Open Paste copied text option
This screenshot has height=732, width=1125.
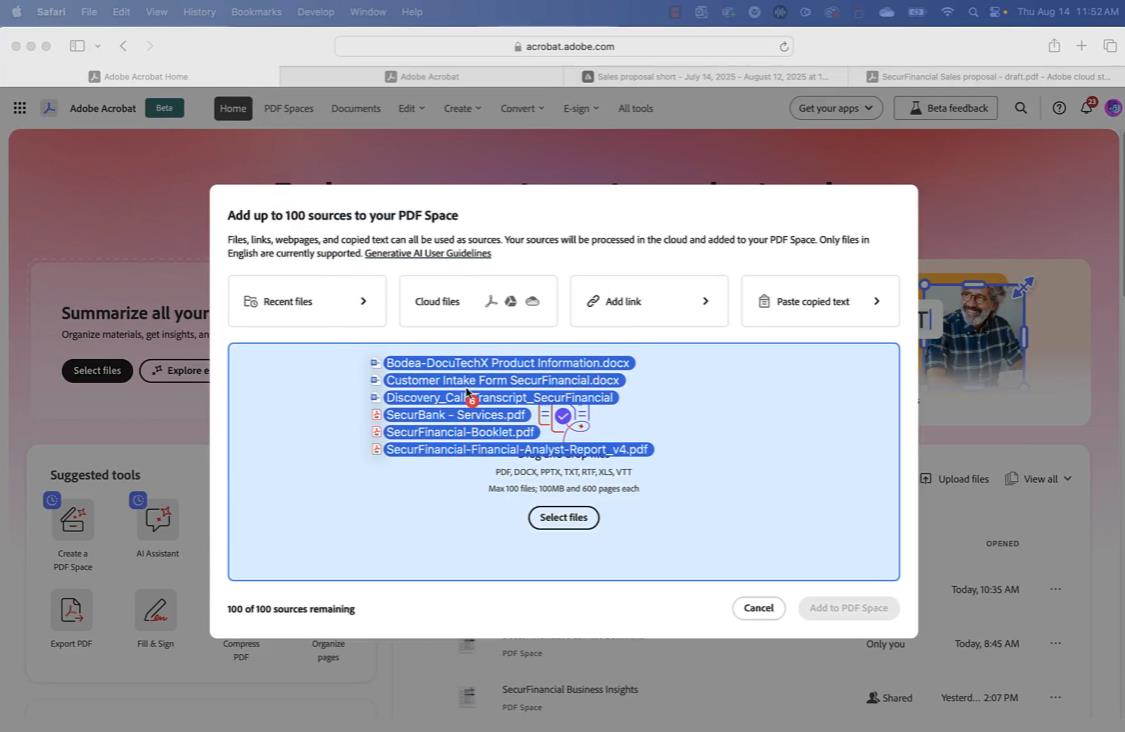820,301
